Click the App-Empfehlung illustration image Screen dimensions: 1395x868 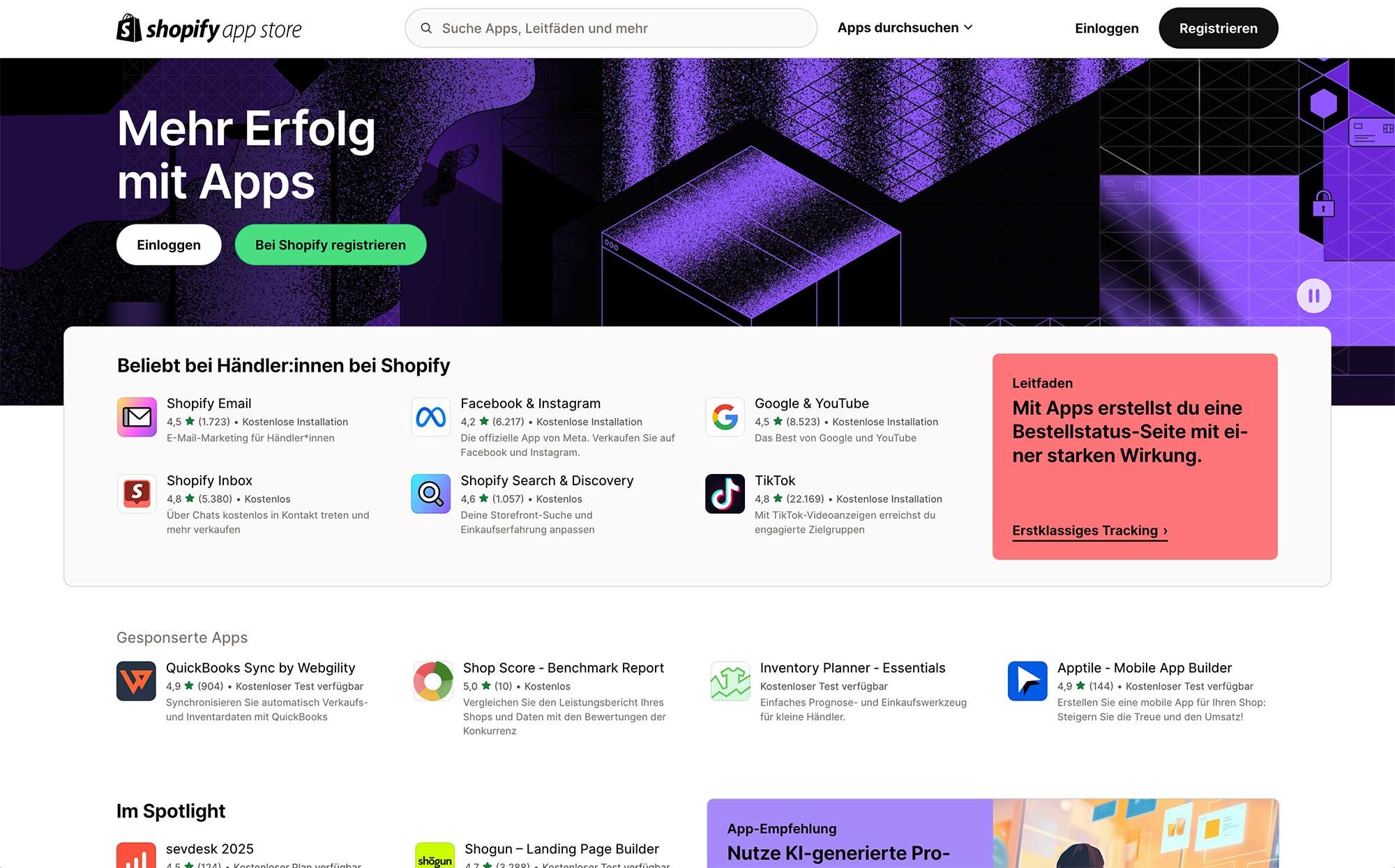(x=1136, y=834)
